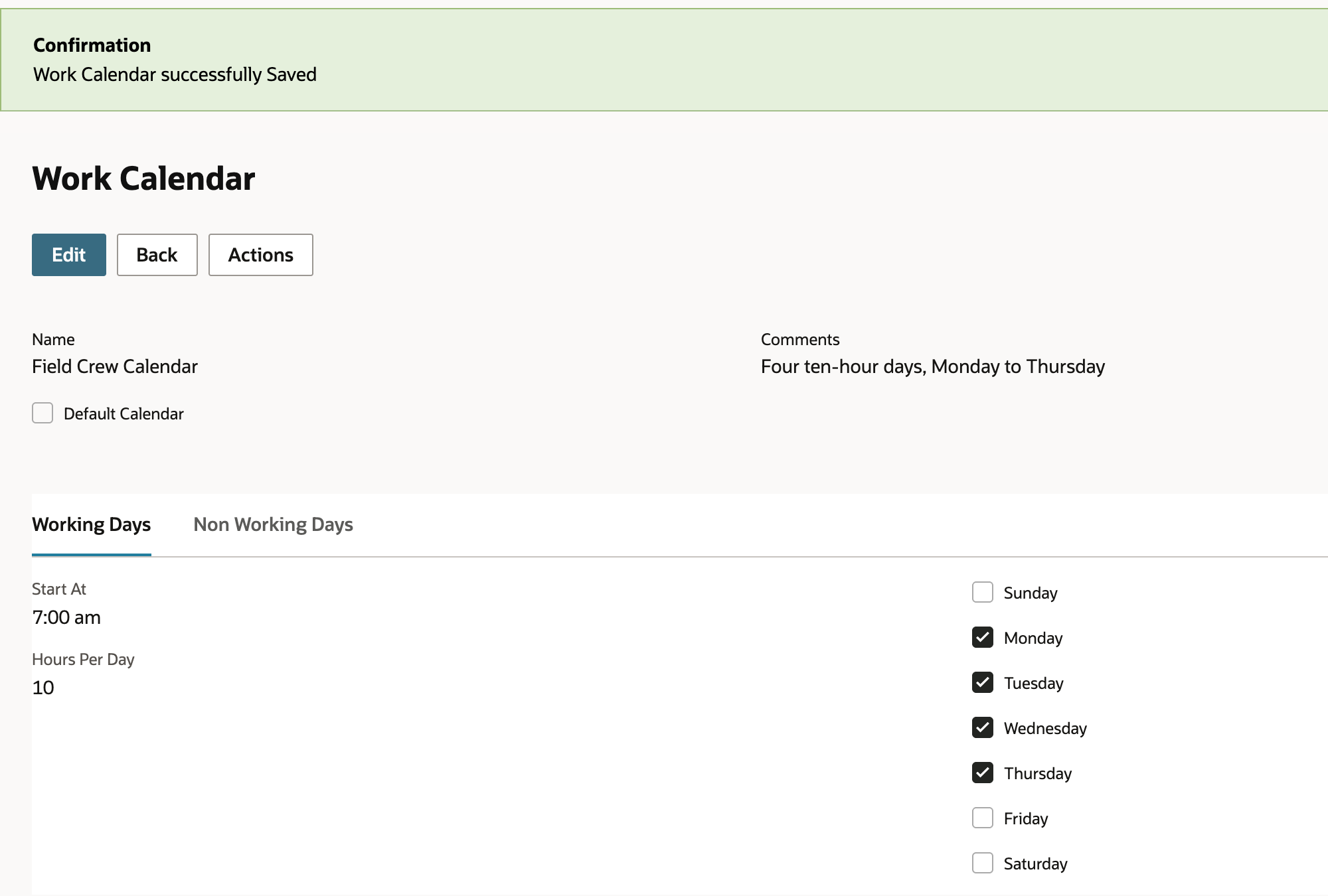Go back using the Back button

[157, 255]
